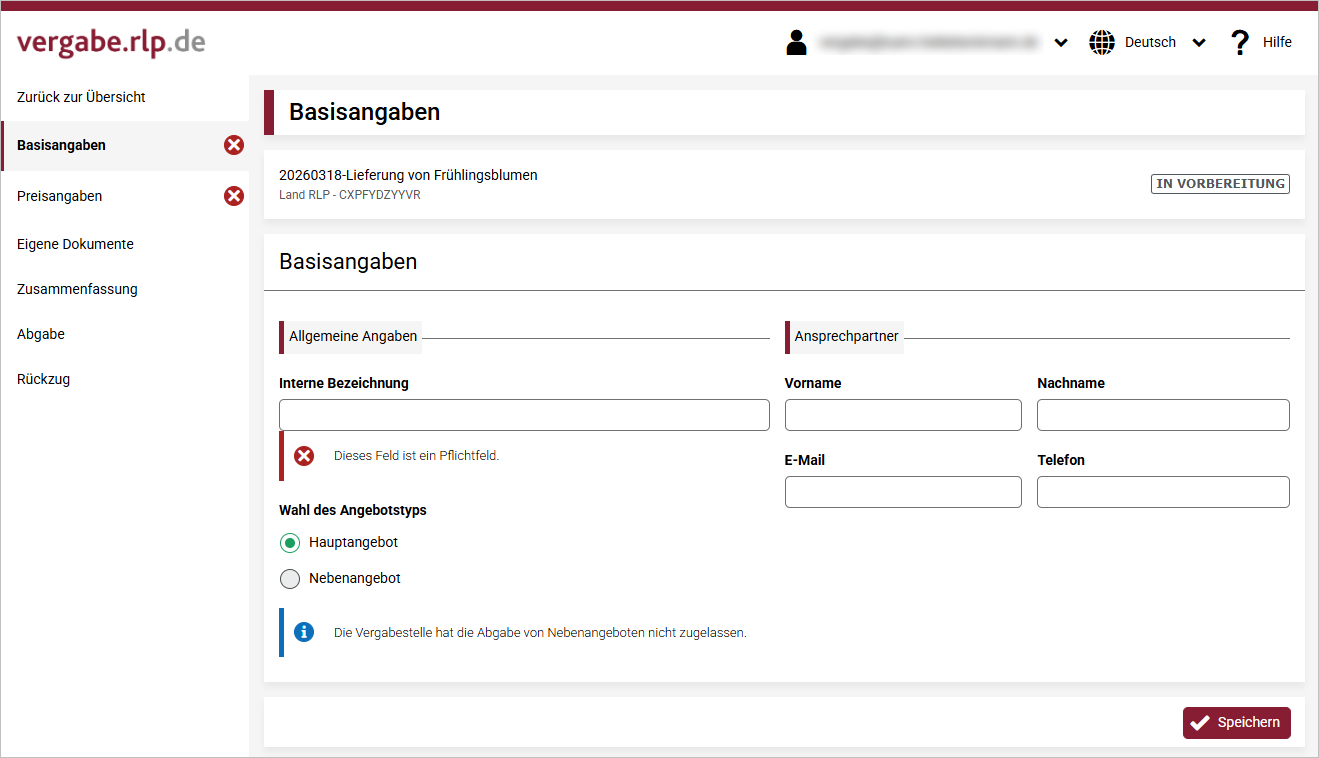Select the Hauptangebot radio button

pyautogui.click(x=290, y=543)
